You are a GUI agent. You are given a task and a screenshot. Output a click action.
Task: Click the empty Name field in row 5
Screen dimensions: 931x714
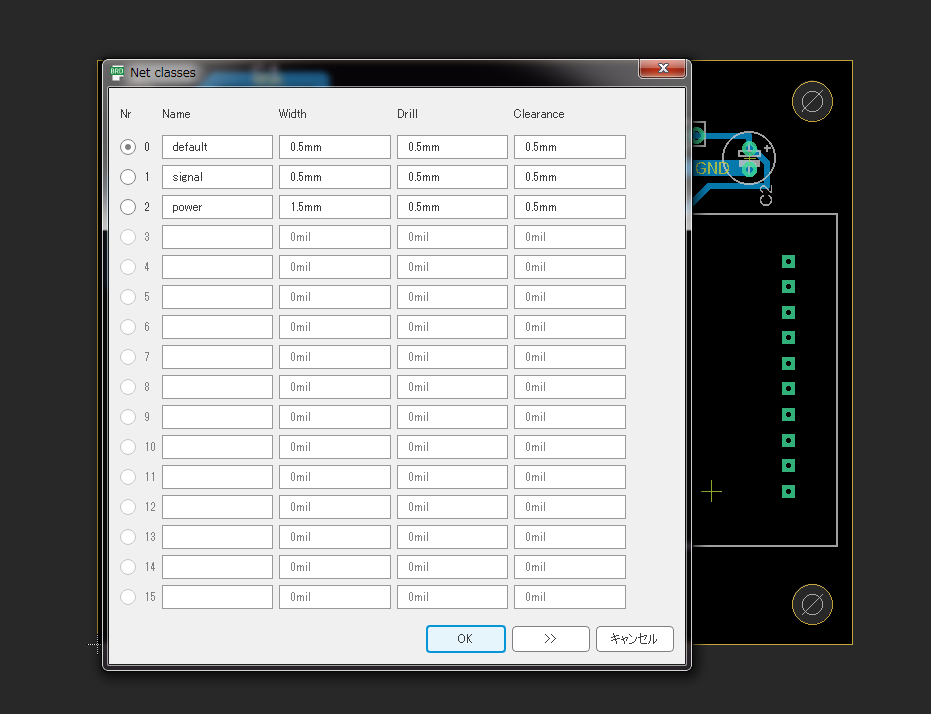(217, 297)
